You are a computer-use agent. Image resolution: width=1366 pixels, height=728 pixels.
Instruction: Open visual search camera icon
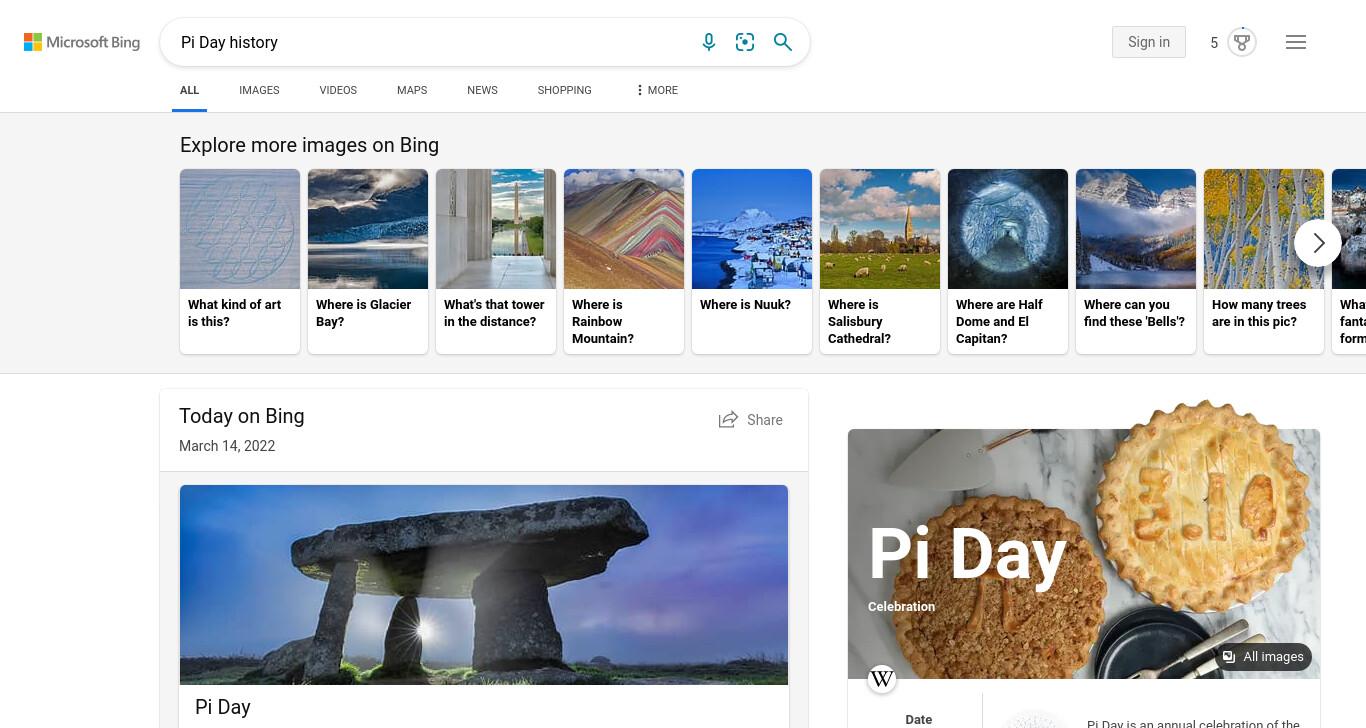click(745, 42)
